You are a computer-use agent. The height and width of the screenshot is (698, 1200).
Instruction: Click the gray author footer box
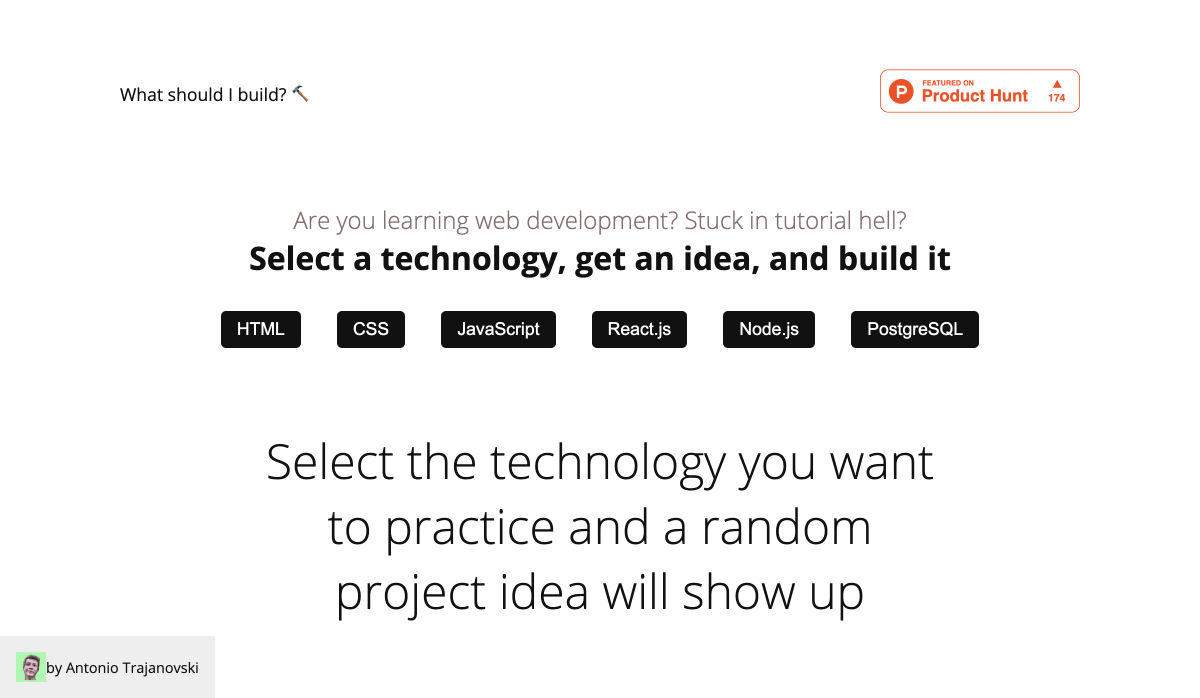(x=107, y=667)
